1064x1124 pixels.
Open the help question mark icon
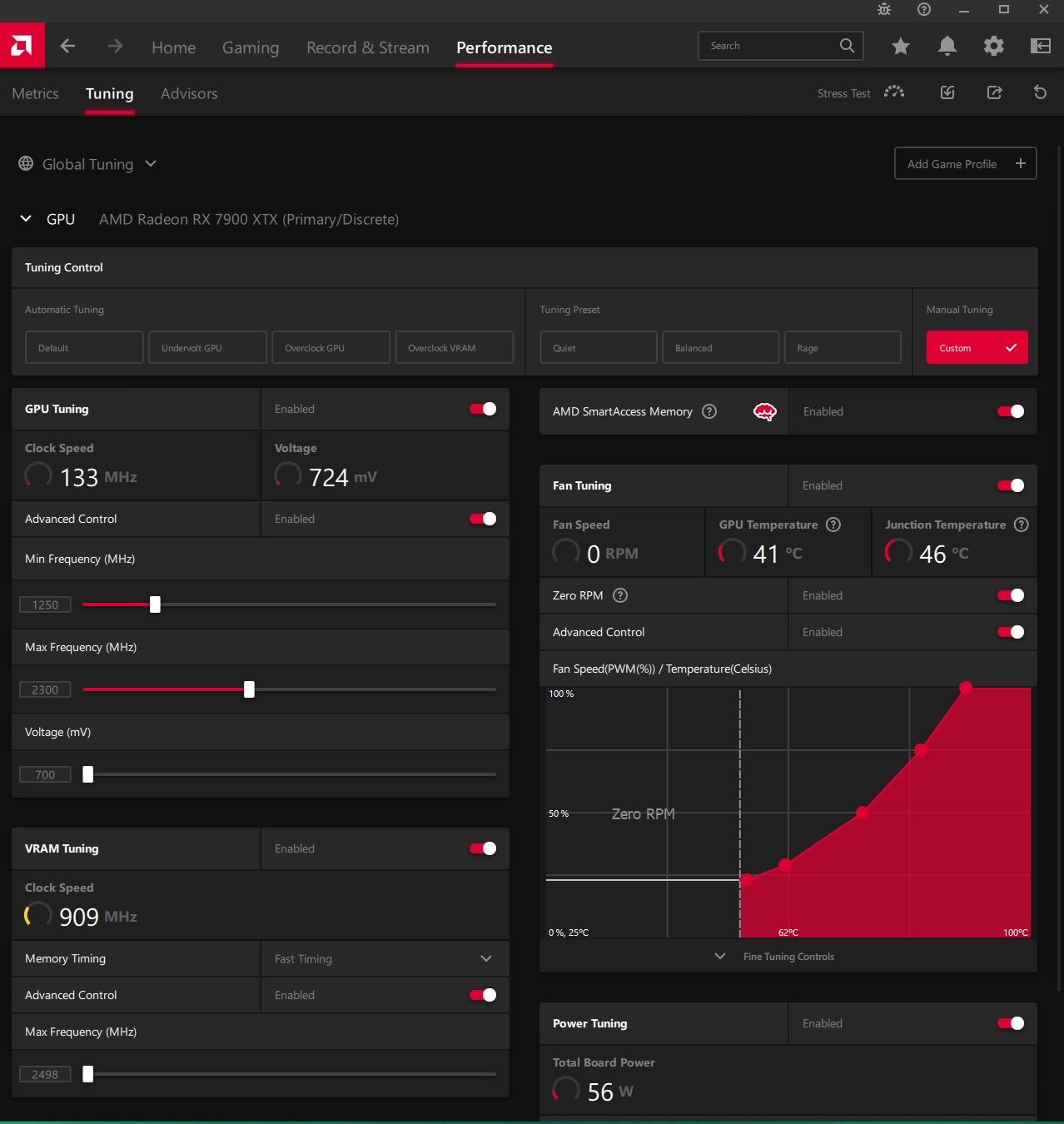coord(924,10)
